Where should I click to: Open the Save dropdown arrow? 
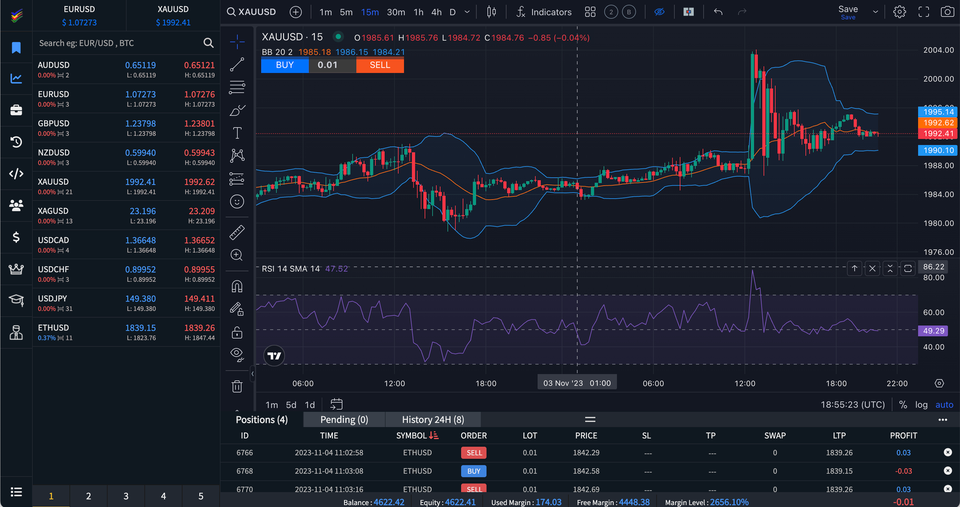876,12
